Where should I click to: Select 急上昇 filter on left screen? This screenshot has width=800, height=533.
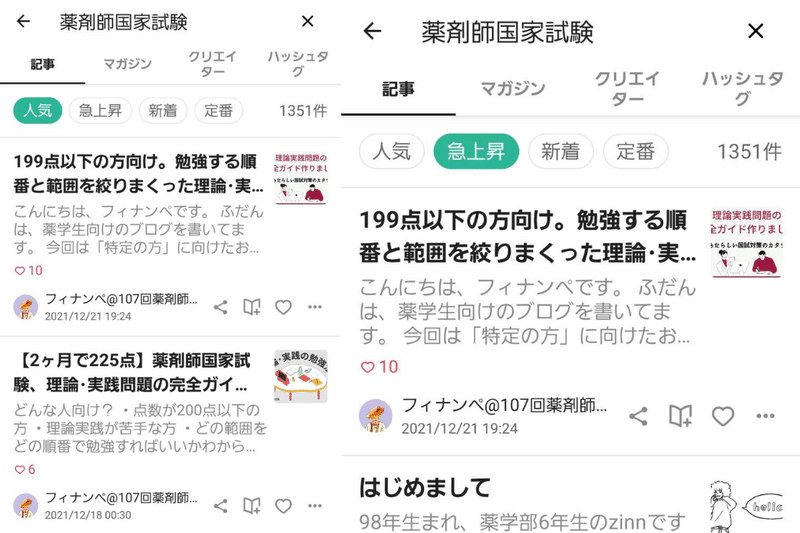point(101,110)
